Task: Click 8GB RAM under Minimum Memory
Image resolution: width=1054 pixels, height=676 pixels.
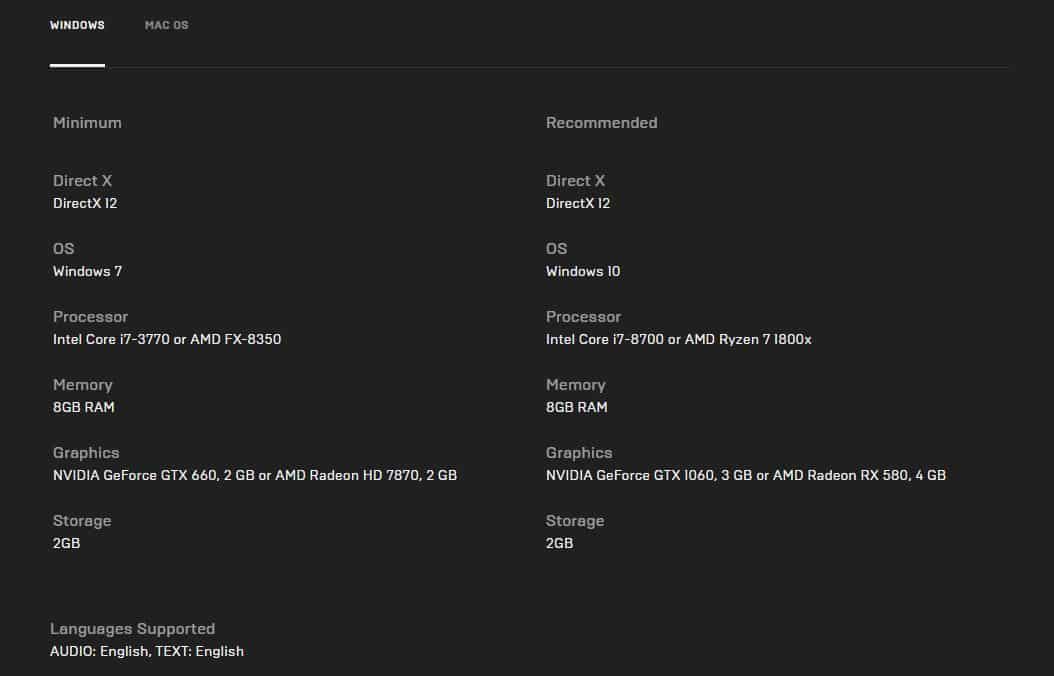Action: 84,407
